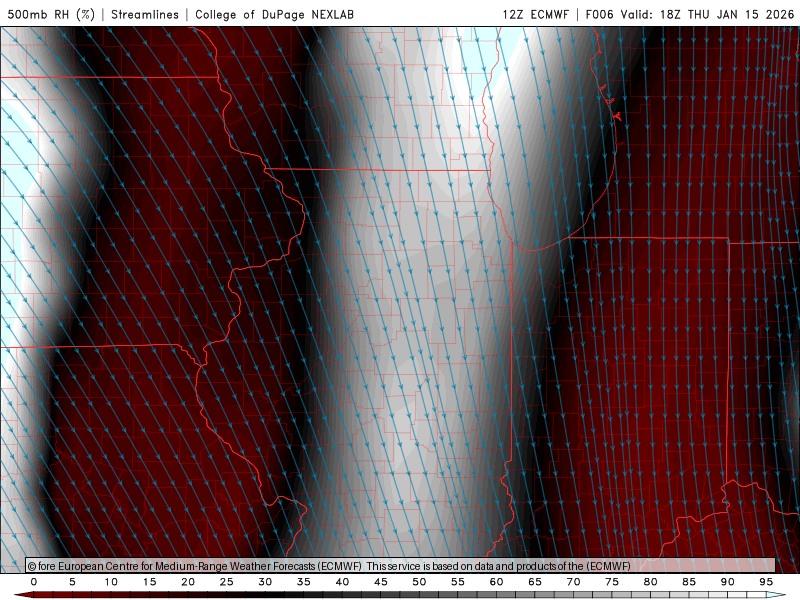This screenshot has height=600, width=800.
Task: Click the colorbar label "45"
Action: point(380,582)
